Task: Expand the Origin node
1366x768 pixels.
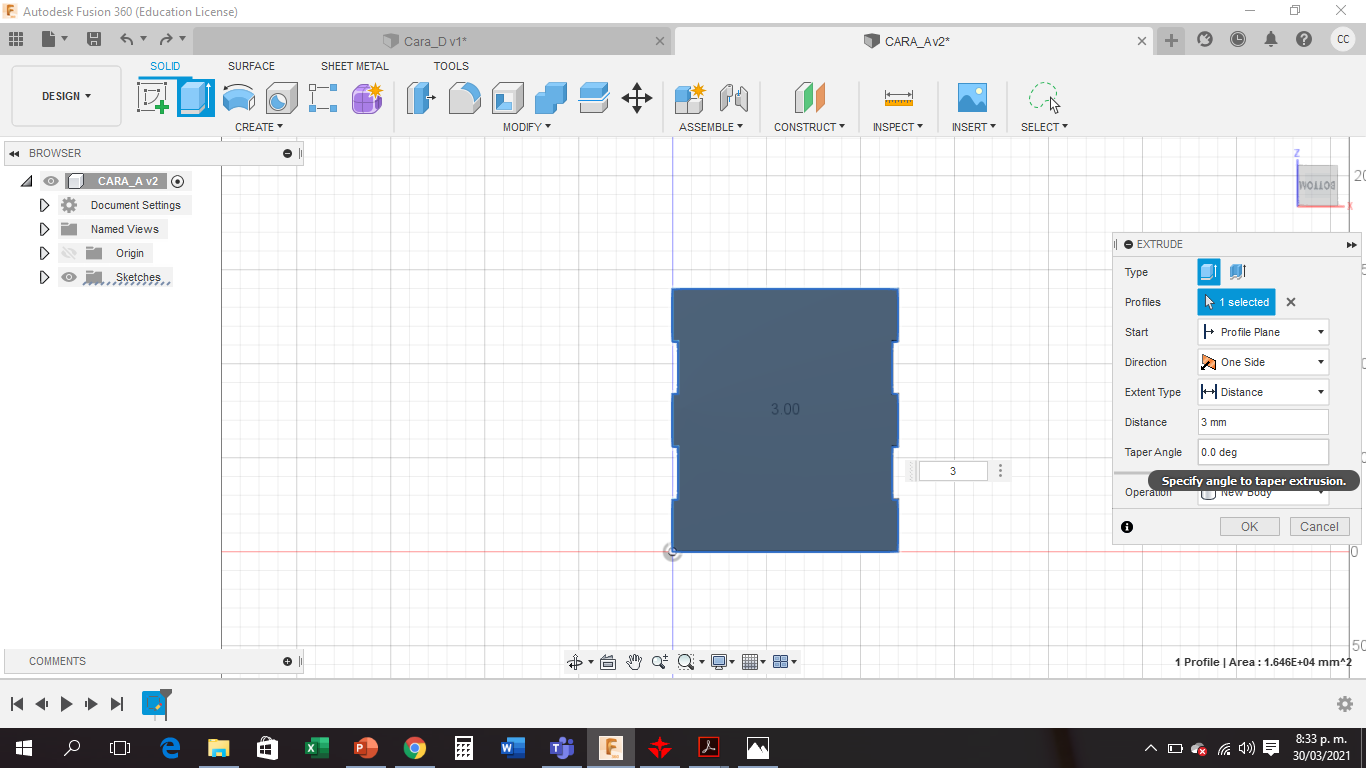Action: pyautogui.click(x=44, y=253)
